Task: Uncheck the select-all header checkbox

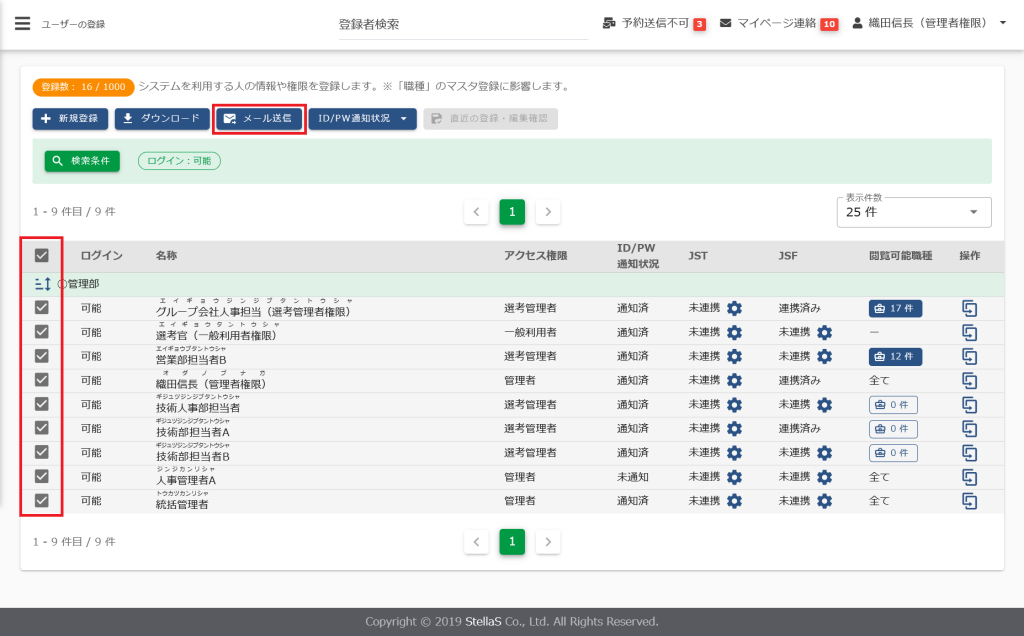Action: tap(42, 255)
